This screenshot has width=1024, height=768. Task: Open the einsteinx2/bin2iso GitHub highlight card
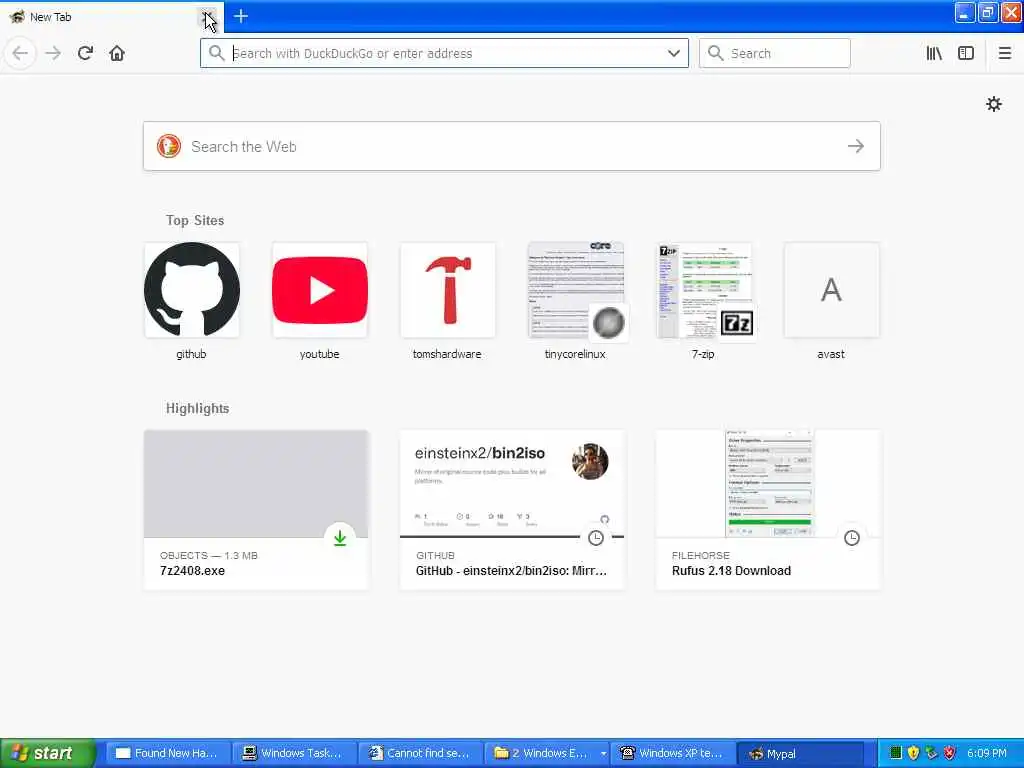tap(512, 509)
